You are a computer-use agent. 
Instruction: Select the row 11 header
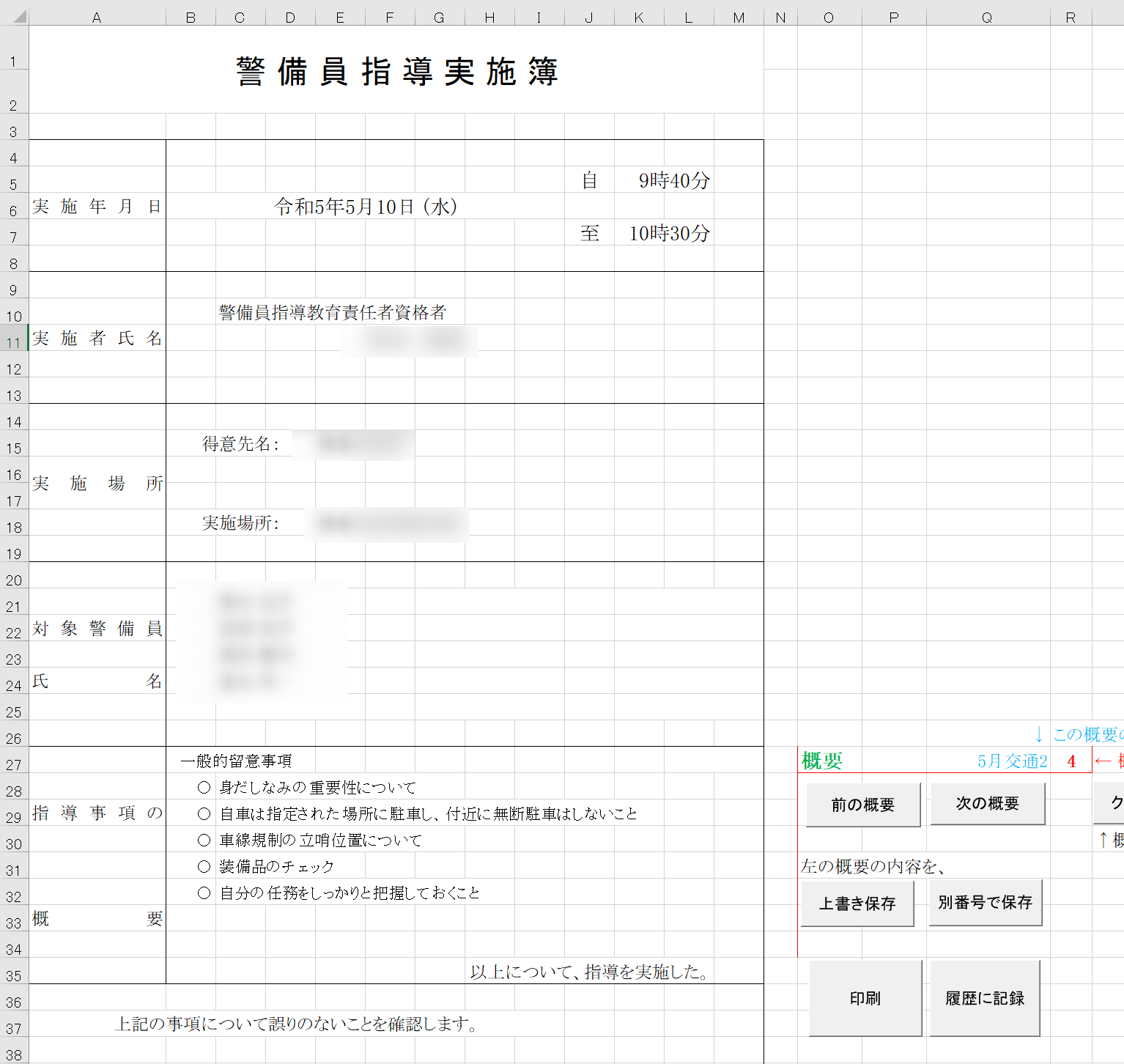click(13, 342)
